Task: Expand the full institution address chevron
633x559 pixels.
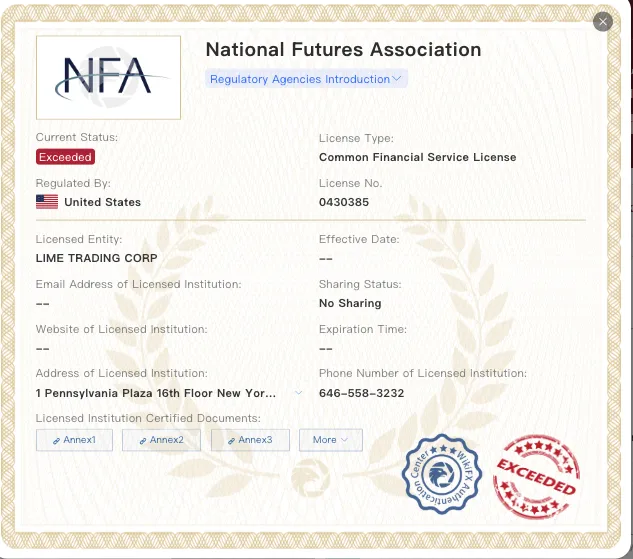Action: tap(298, 393)
